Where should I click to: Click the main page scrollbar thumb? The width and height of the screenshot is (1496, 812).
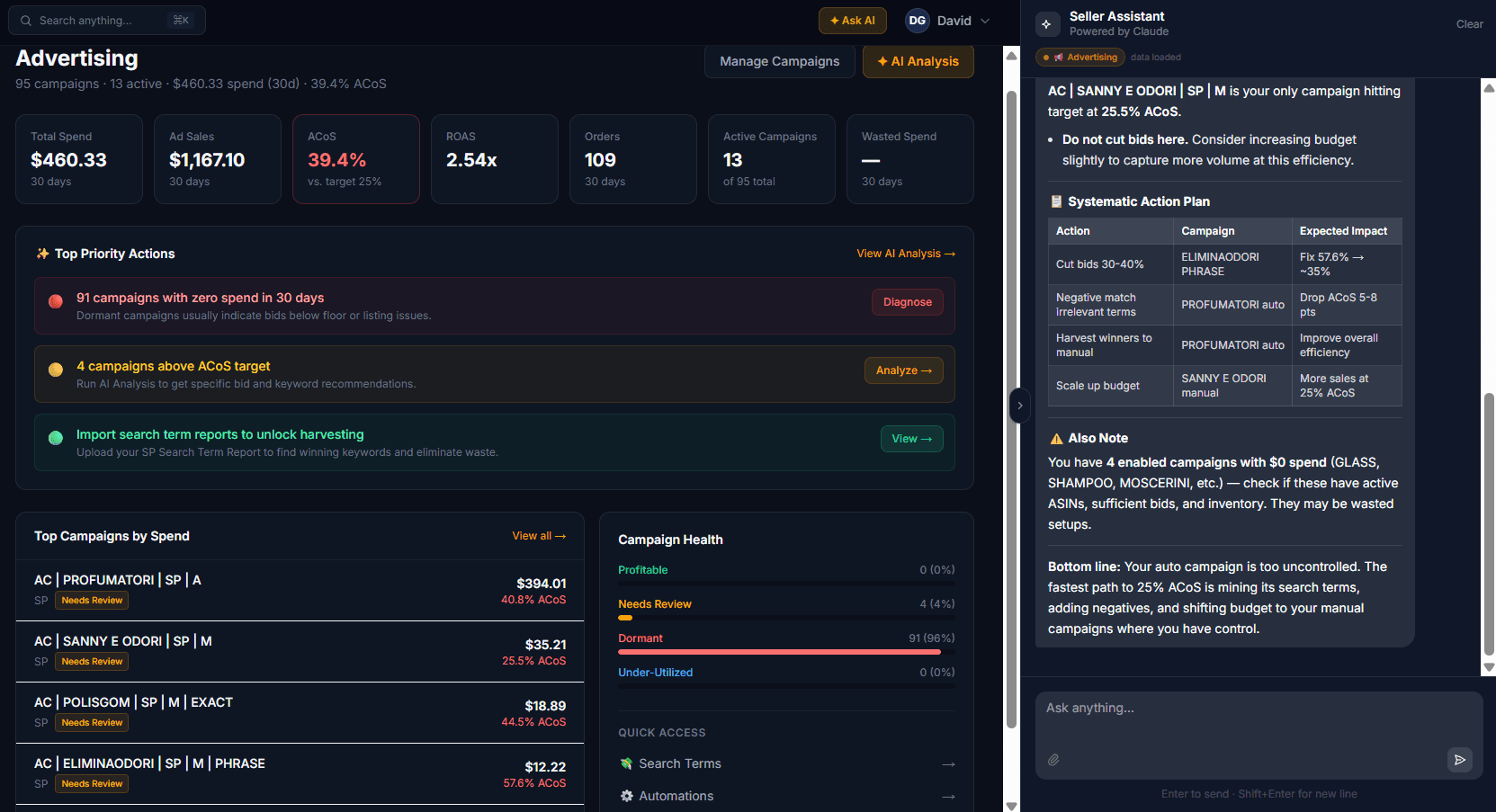pos(1011,409)
